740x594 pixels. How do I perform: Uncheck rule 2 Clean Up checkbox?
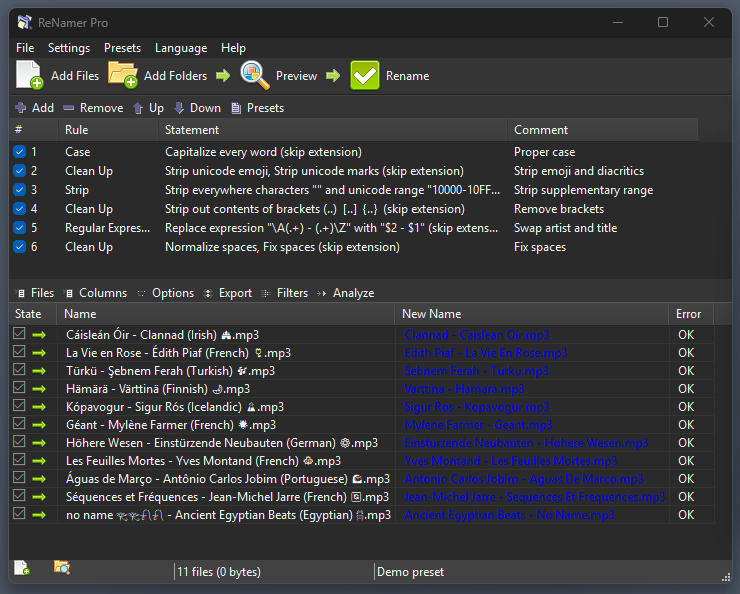click(19, 170)
